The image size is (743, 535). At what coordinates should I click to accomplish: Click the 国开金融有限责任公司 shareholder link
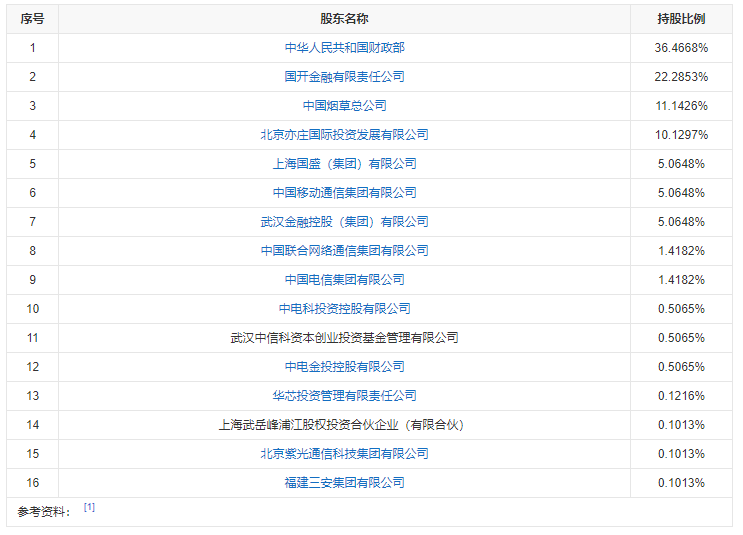click(x=344, y=77)
